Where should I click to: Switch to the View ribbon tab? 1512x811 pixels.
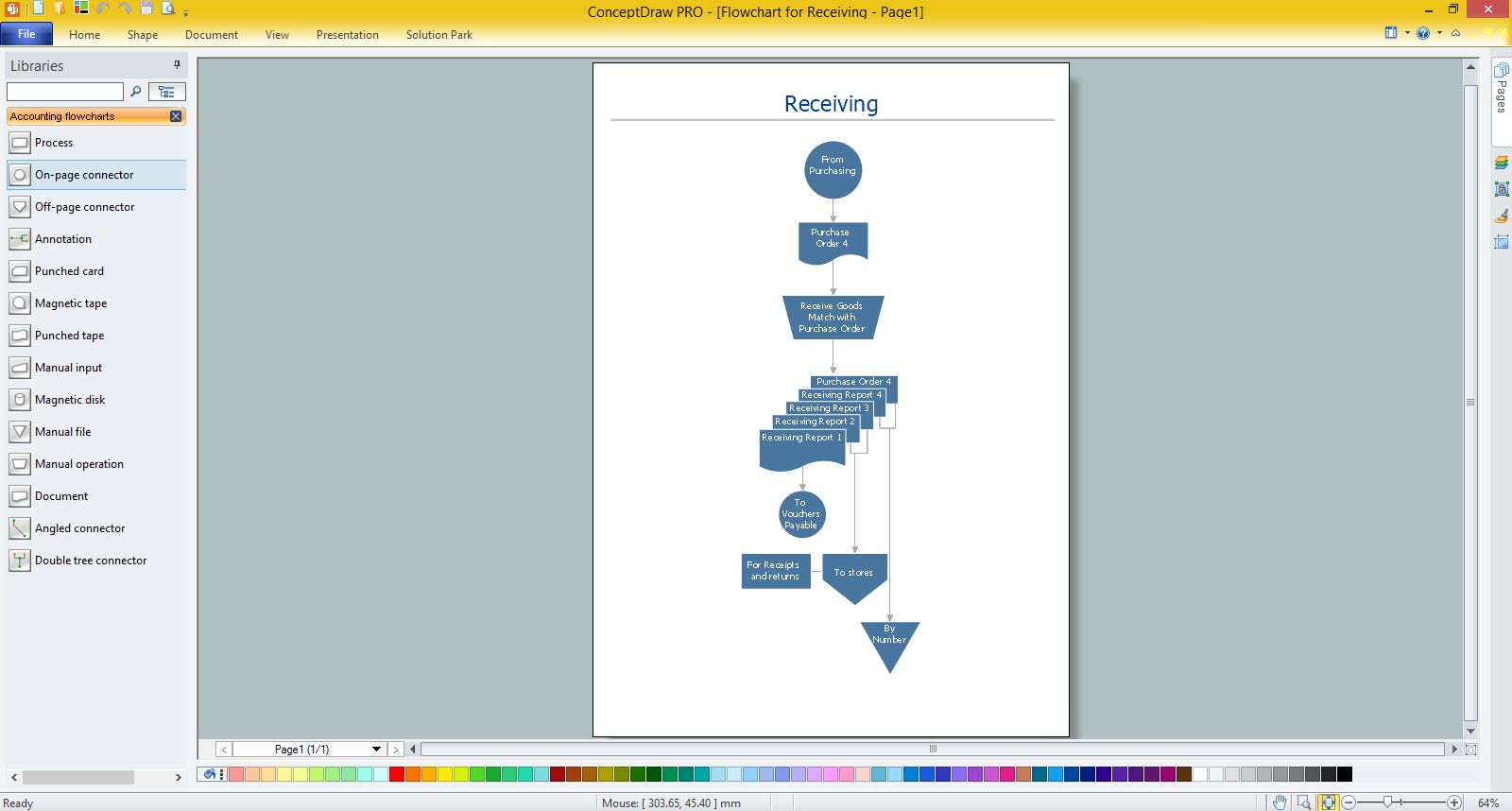(x=277, y=35)
